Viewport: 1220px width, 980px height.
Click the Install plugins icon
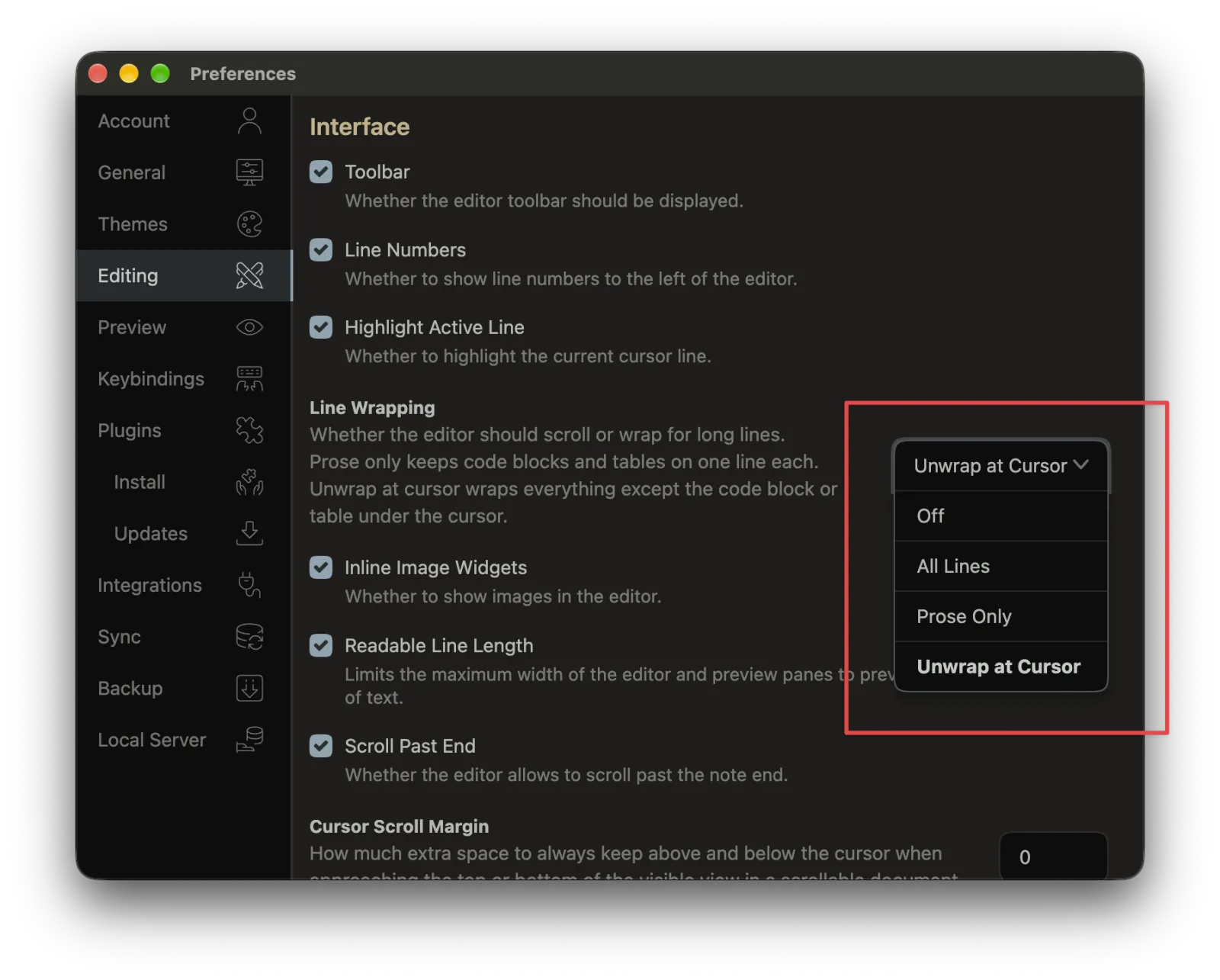[249, 482]
